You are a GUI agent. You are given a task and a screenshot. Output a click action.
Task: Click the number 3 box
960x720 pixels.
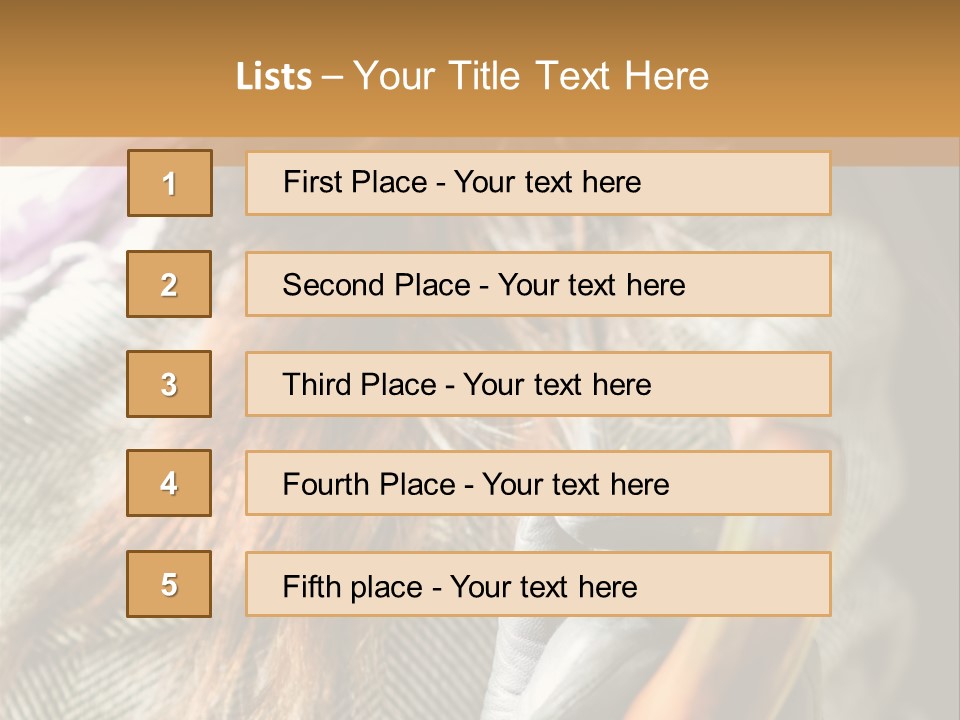click(169, 384)
